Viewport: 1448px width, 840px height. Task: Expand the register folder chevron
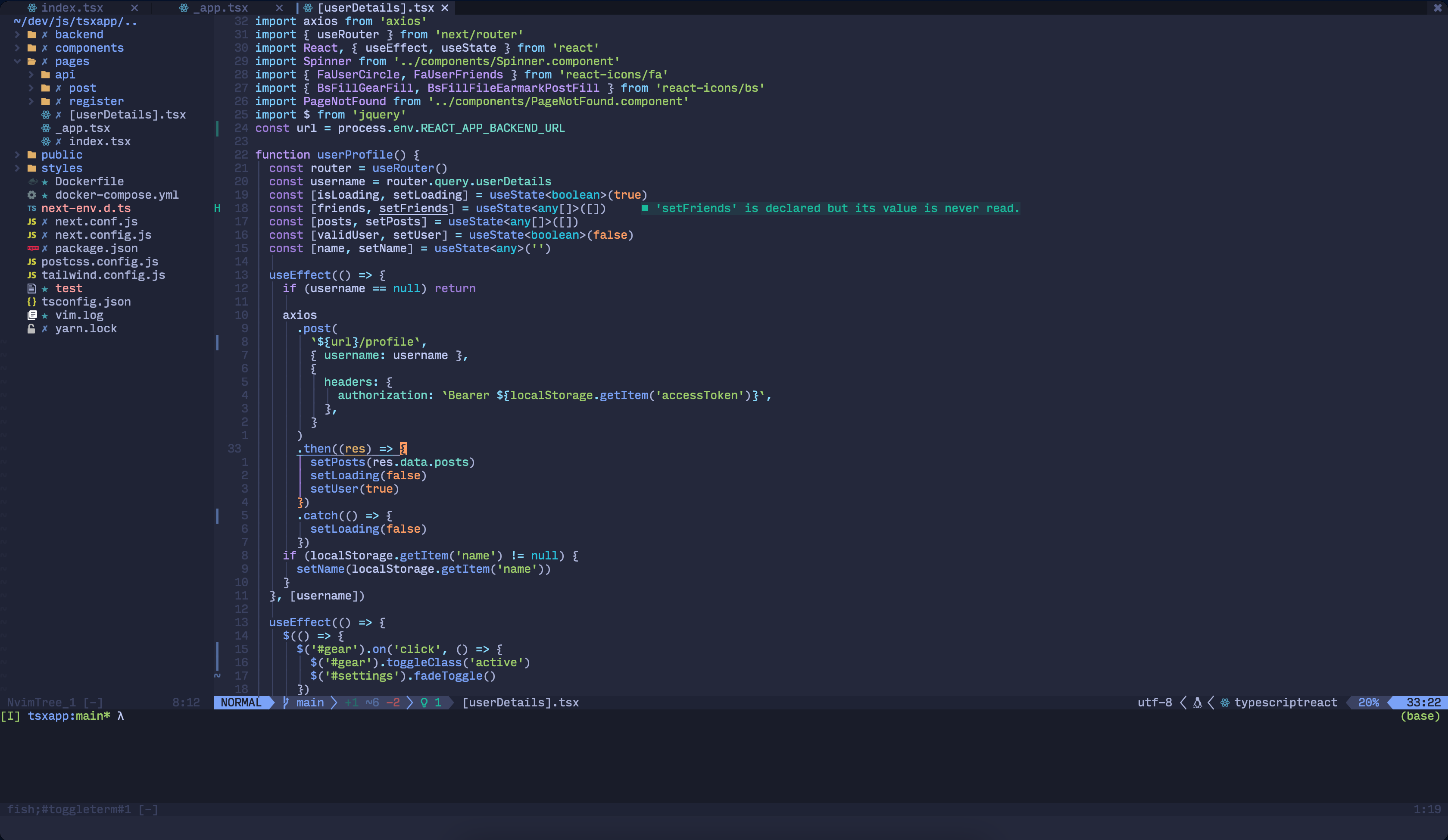(31, 101)
